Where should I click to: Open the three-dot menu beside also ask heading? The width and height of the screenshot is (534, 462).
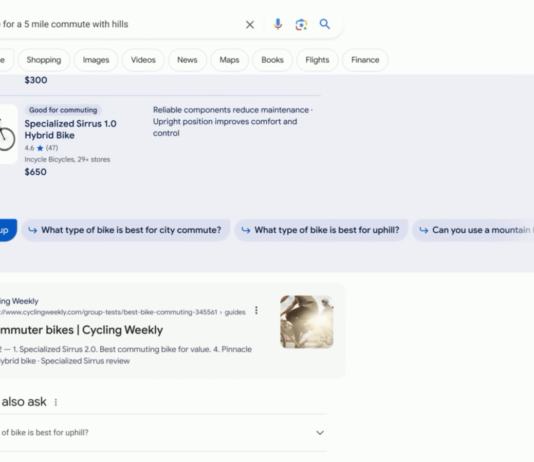coord(56,402)
